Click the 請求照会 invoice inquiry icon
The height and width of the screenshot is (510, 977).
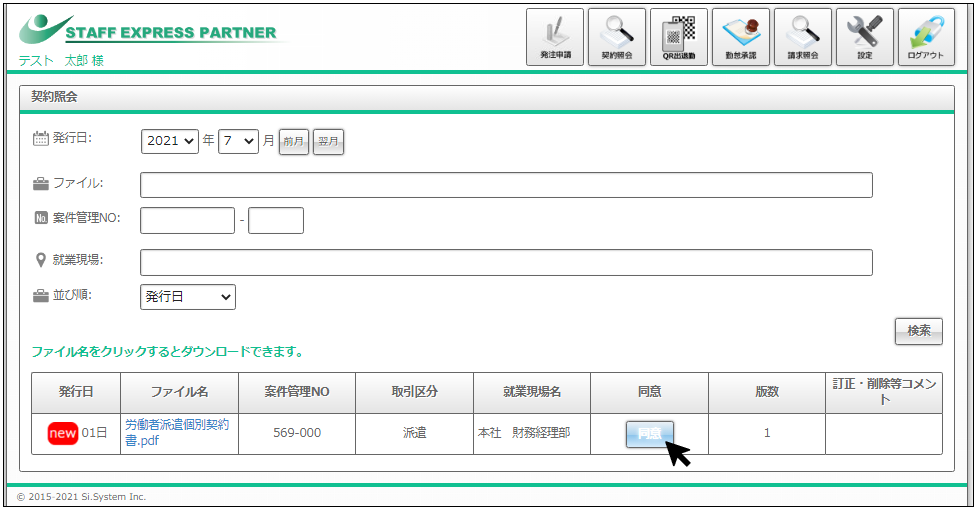(803, 37)
